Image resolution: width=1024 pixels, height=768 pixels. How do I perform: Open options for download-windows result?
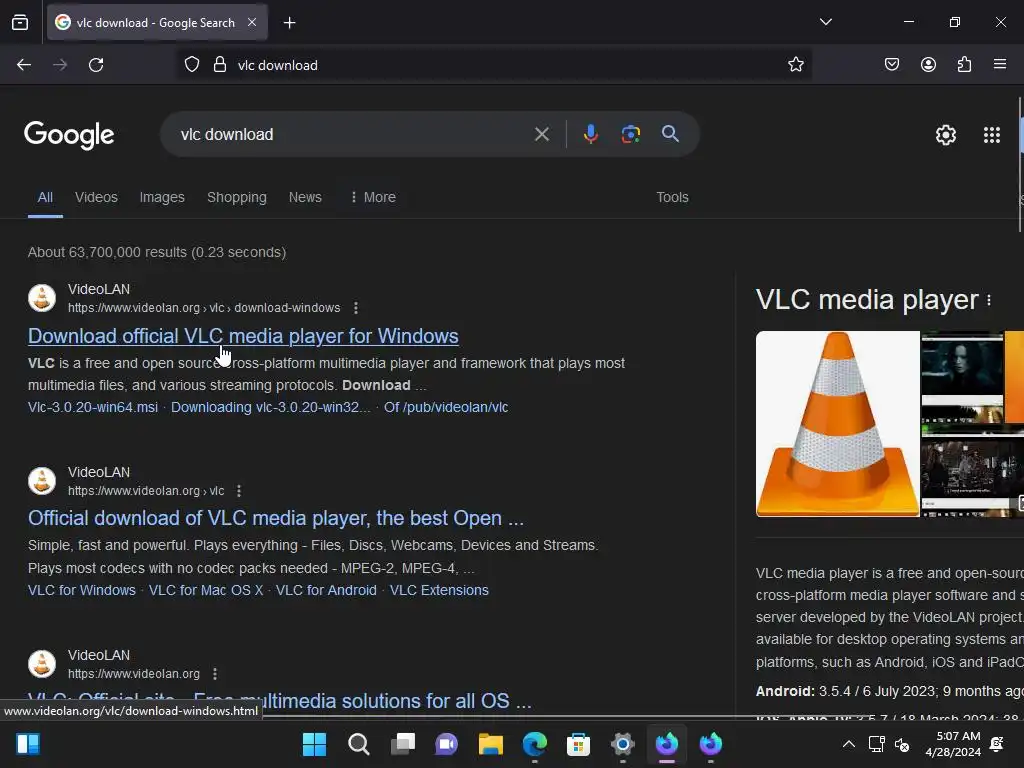pyautogui.click(x=355, y=308)
